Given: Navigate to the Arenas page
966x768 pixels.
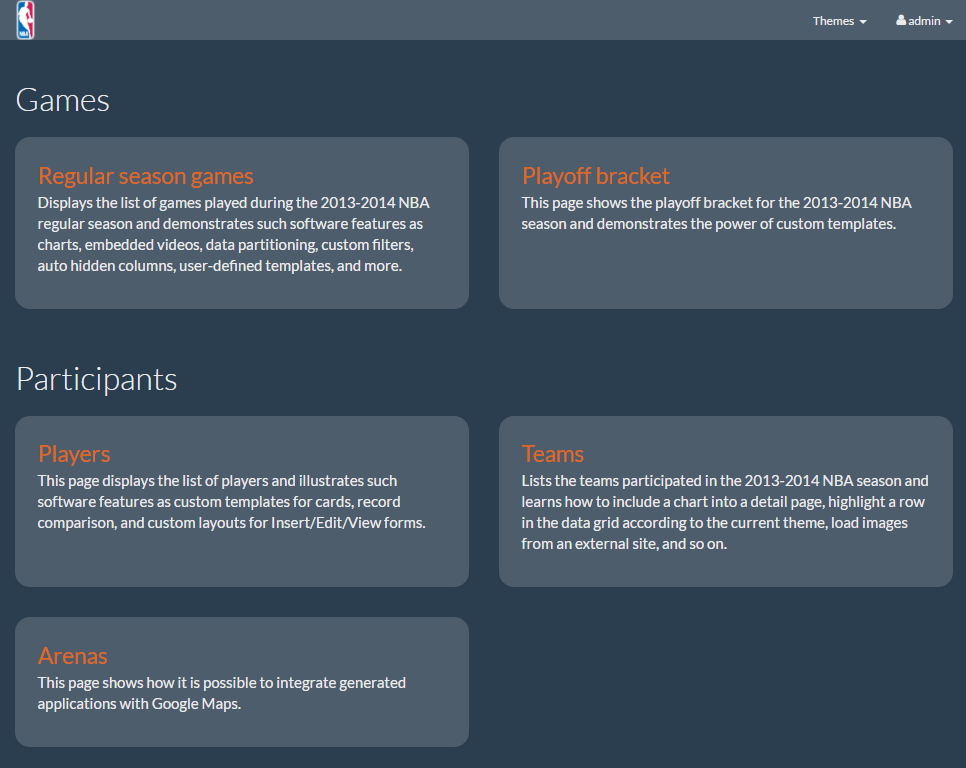Looking at the screenshot, I should [73, 656].
